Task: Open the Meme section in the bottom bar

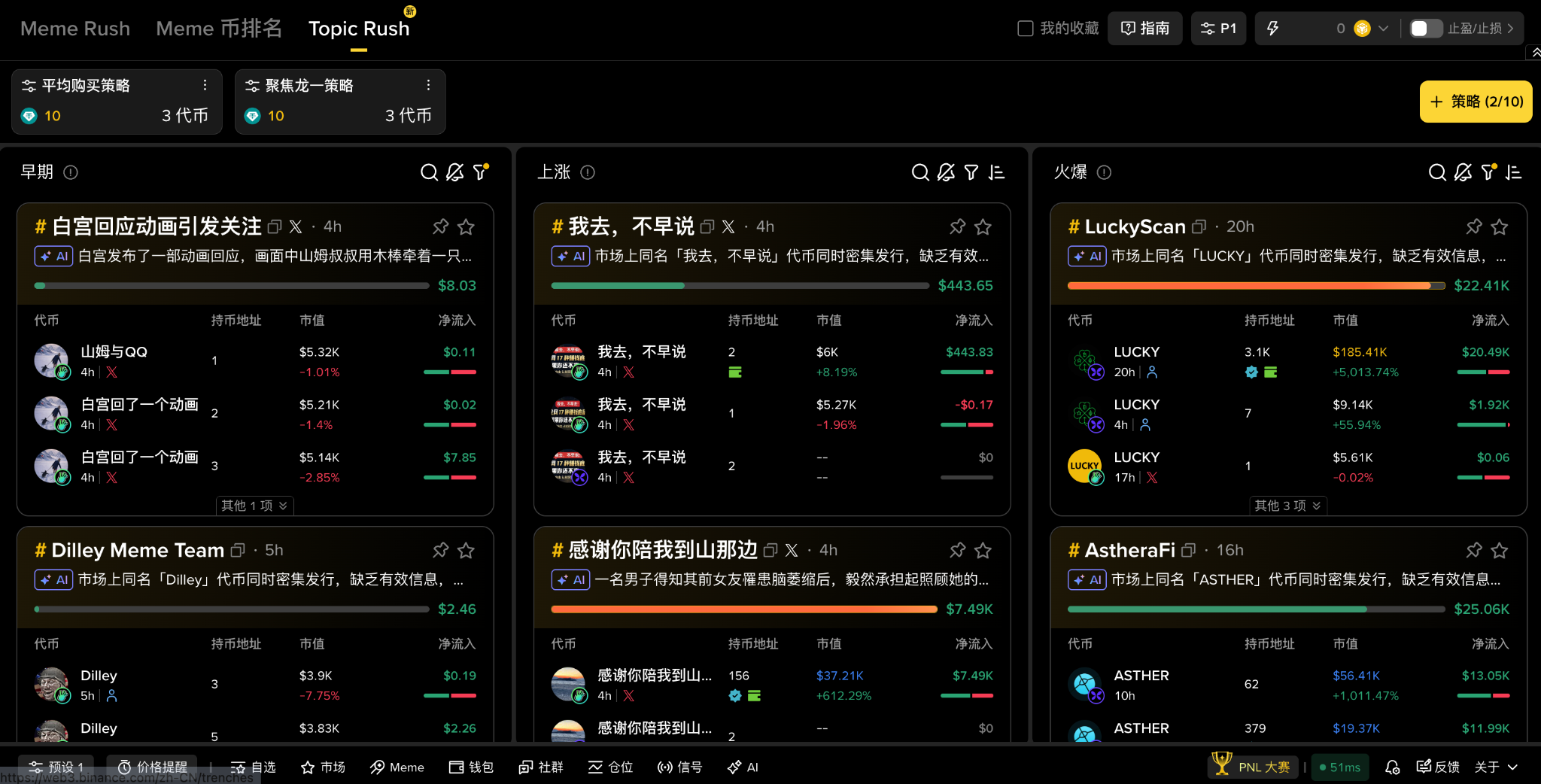Action: [x=397, y=767]
